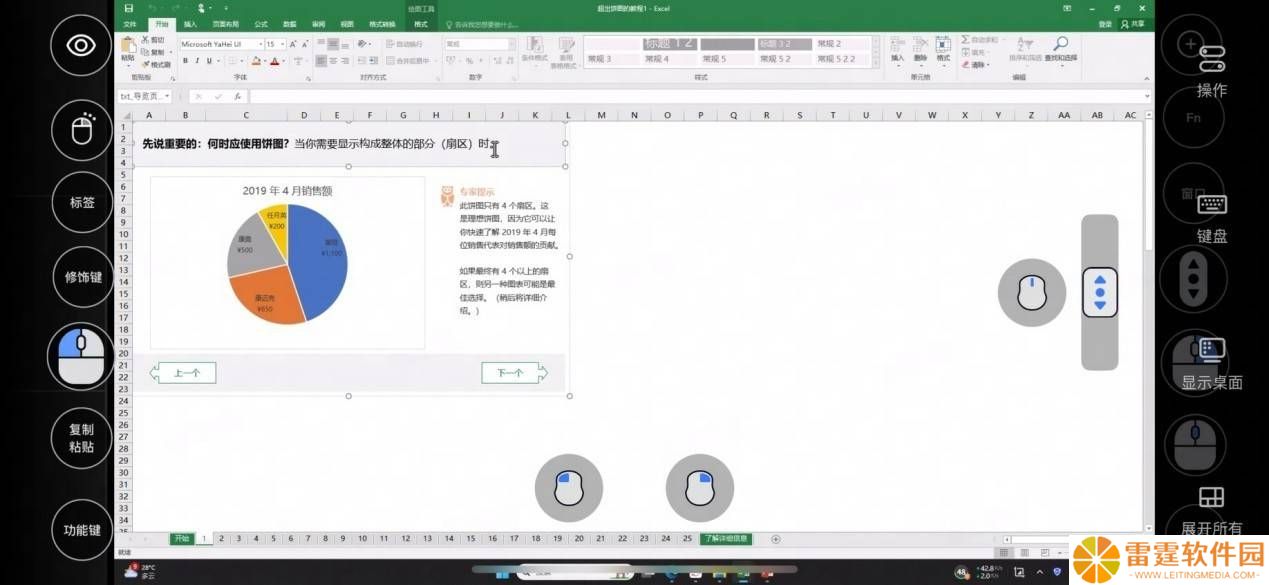
Task: Tap the floating mouse icon beside slider
Action: click(1032, 293)
